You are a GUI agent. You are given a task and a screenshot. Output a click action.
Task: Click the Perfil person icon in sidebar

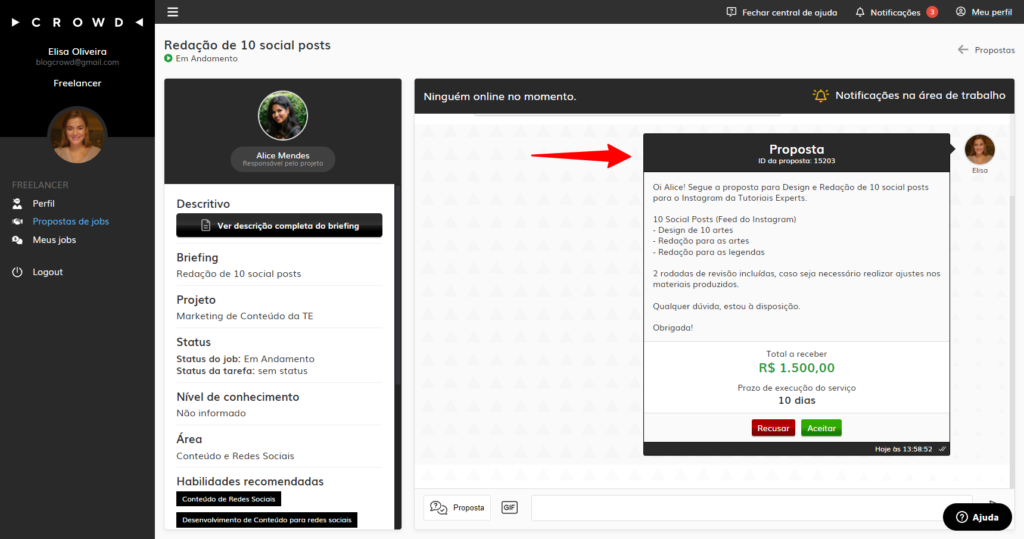coord(18,204)
